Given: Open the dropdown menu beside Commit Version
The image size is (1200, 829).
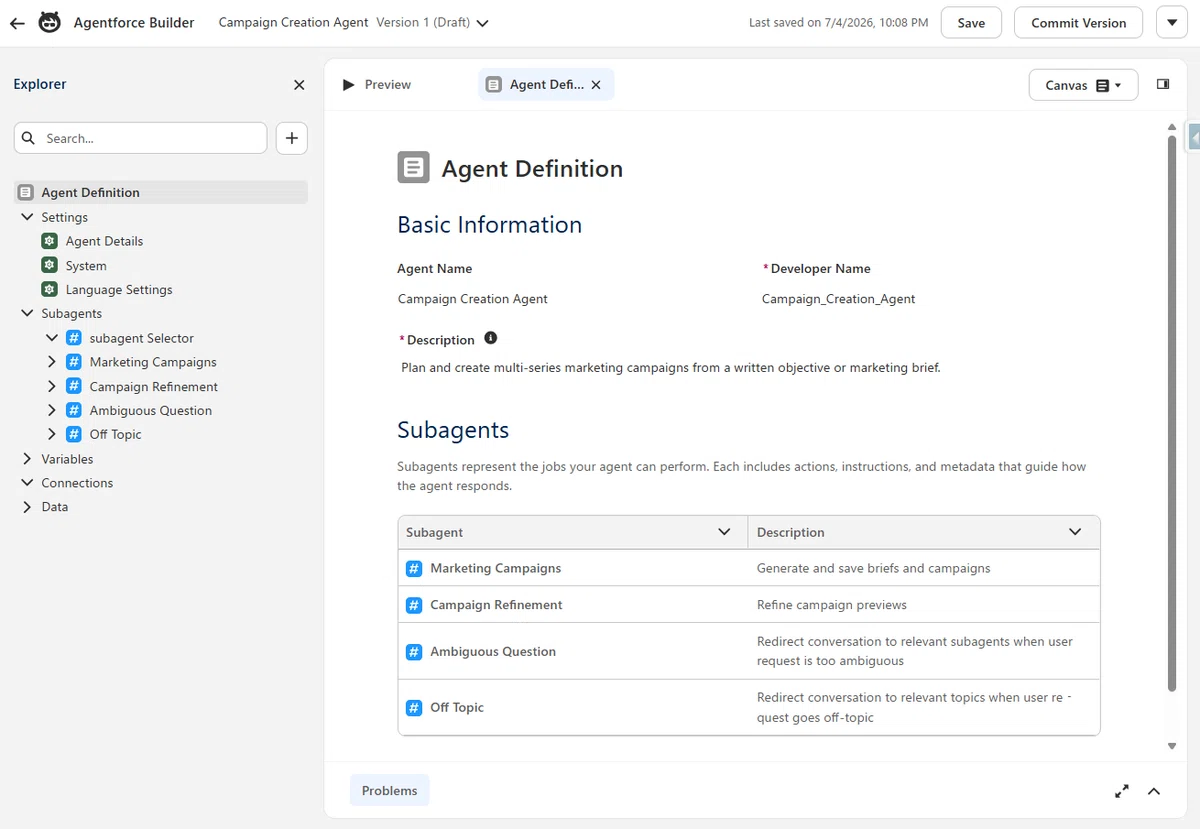Looking at the screenshot, I should (x=1172, y=23).
